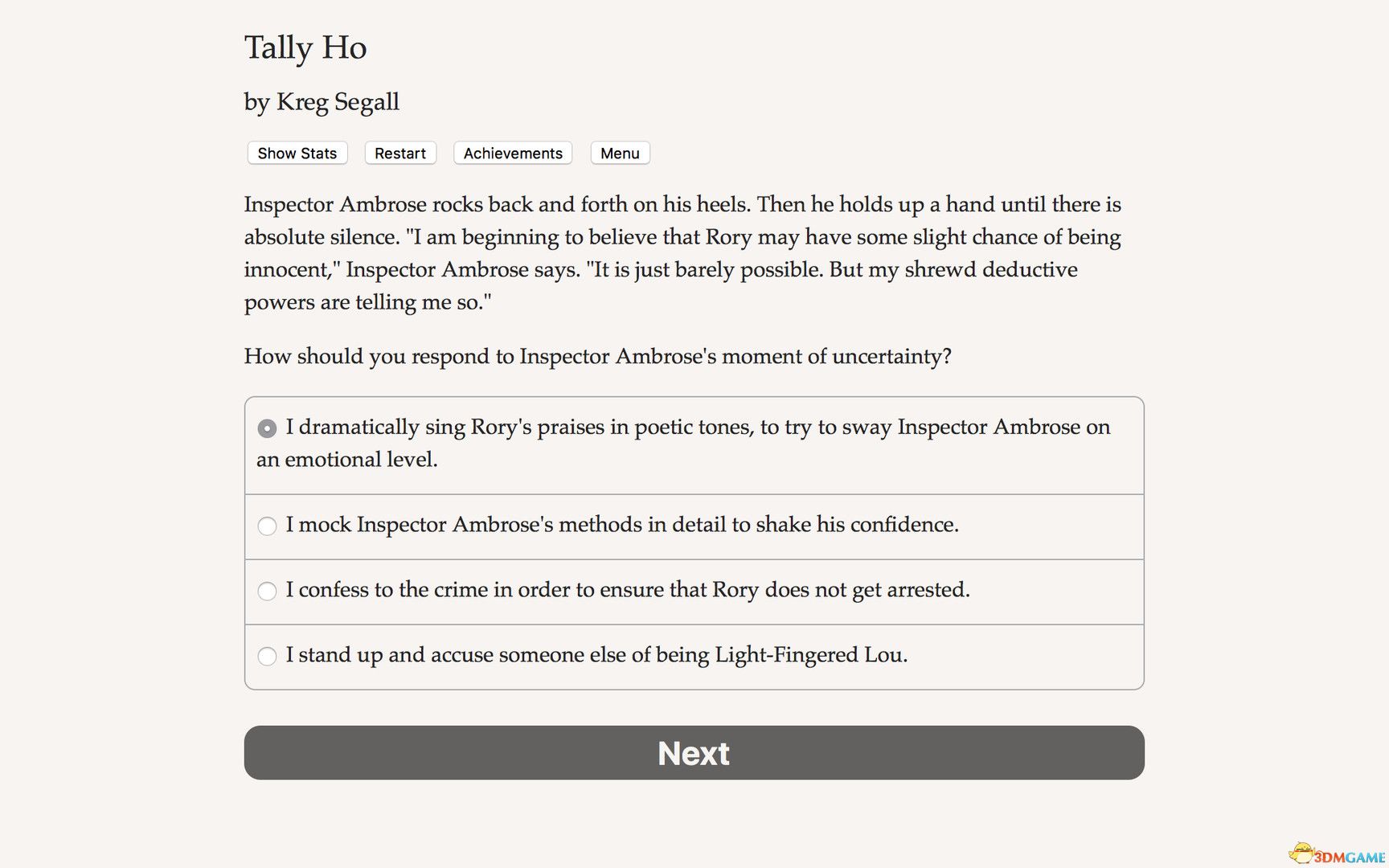Click the confession choice row
Screen dimensions: 1389x868
(629, 591)
